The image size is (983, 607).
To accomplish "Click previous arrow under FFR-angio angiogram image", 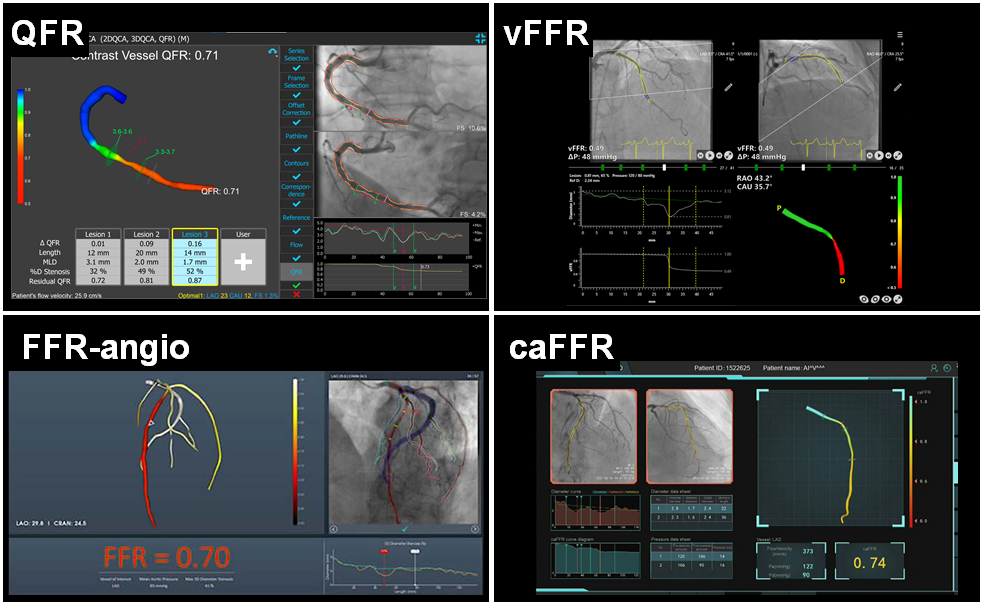I will tap(335, 529).
